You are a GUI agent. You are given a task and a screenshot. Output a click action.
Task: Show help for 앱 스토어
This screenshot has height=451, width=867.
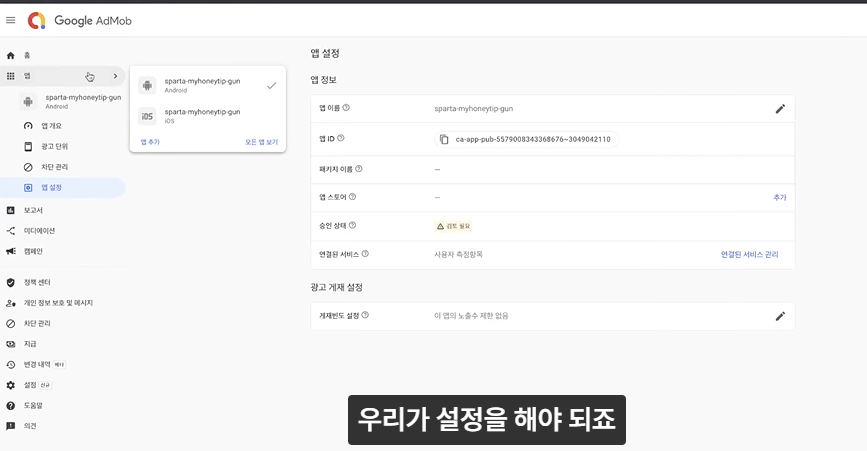click(x=353, y=196)
